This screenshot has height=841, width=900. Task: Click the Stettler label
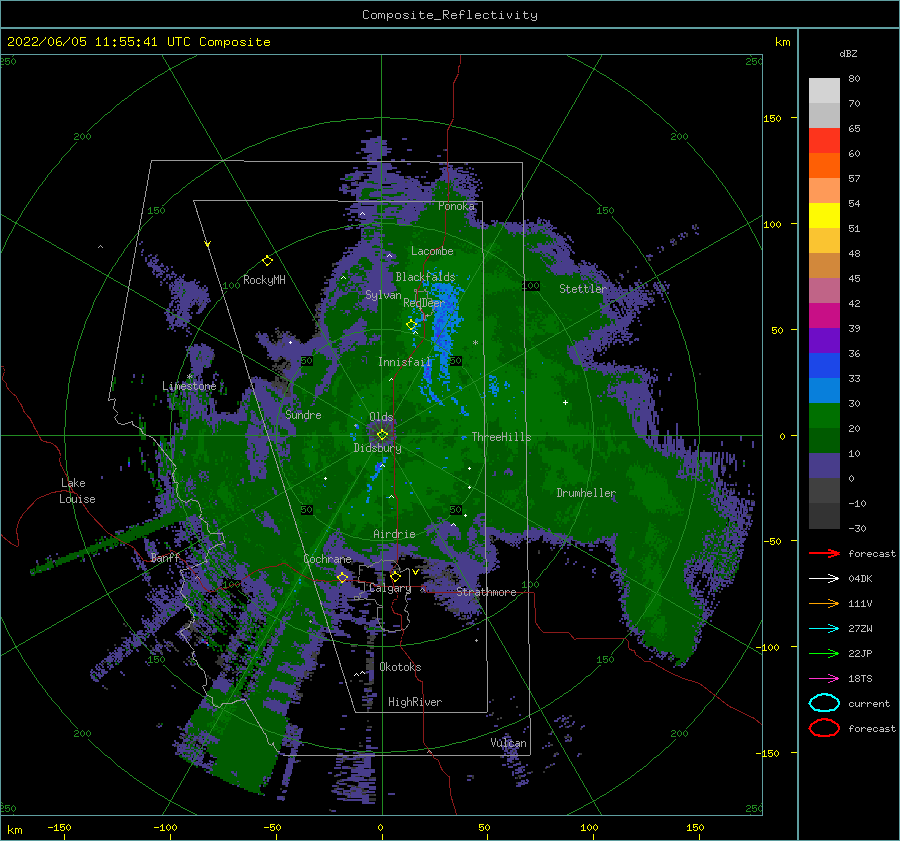(583, 289)
